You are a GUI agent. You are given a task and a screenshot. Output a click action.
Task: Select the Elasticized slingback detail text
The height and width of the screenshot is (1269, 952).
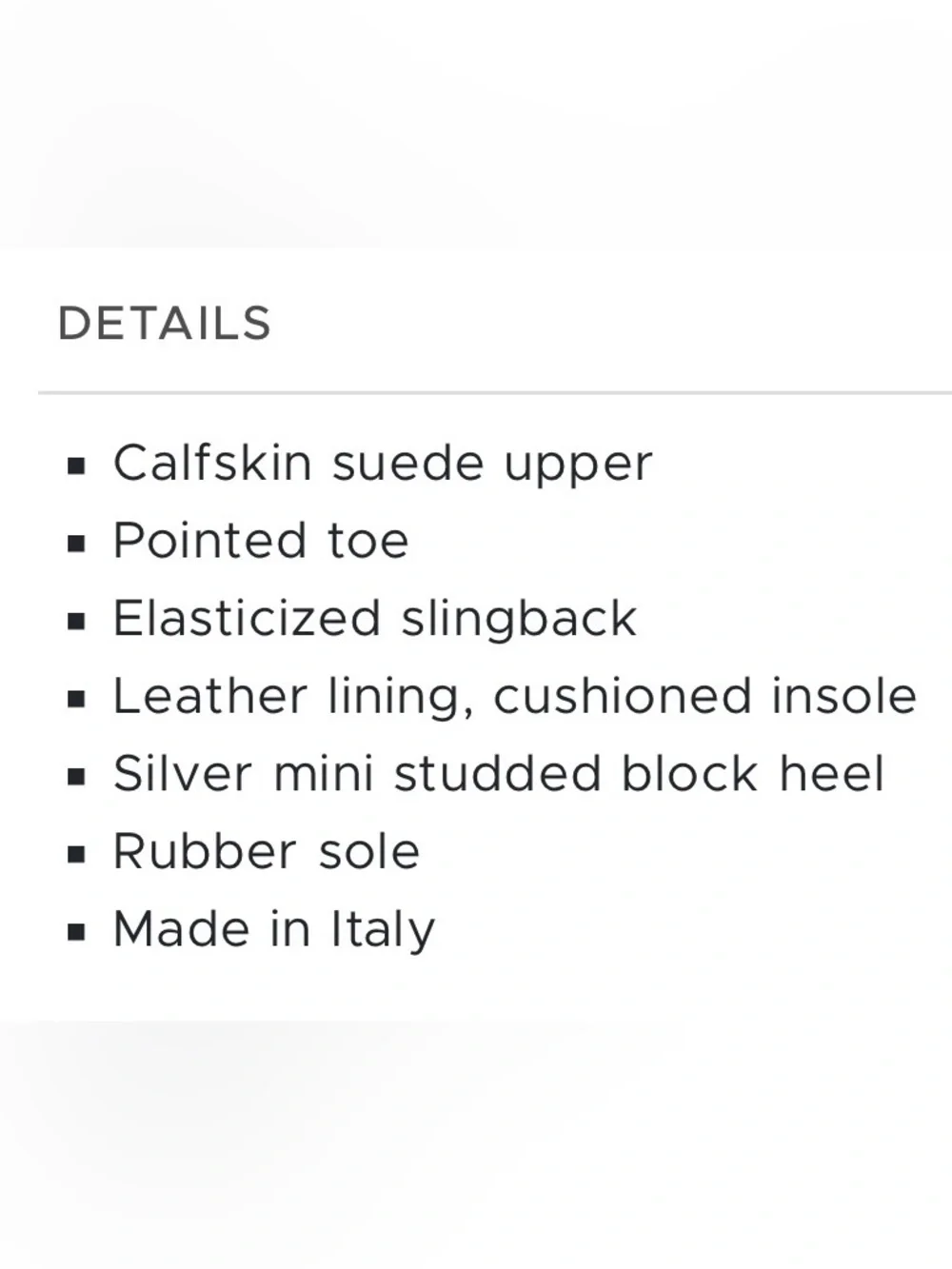(x=375, y=620)
